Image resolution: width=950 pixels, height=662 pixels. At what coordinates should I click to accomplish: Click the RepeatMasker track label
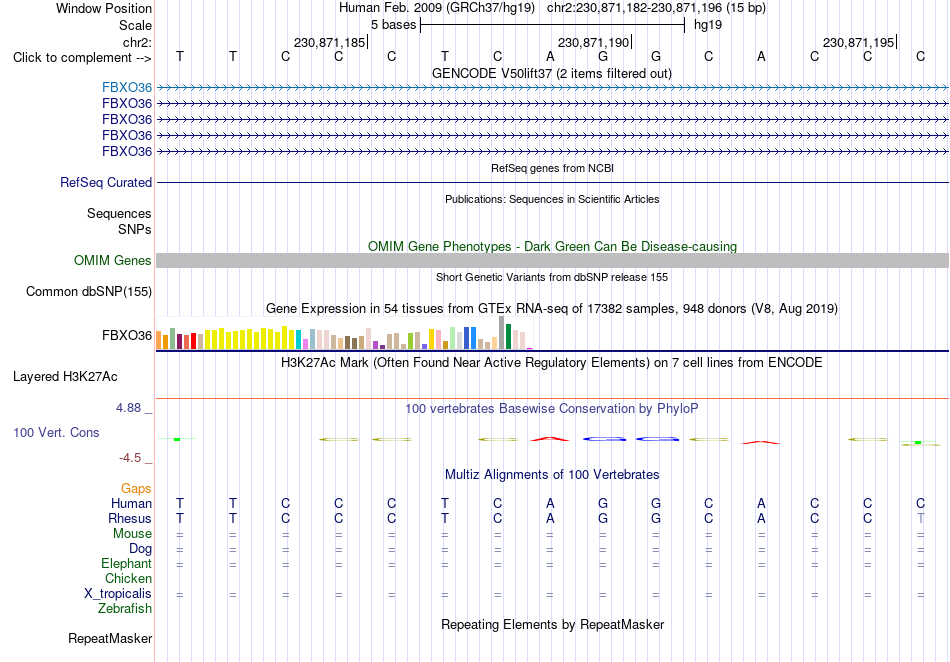[110, 638]
